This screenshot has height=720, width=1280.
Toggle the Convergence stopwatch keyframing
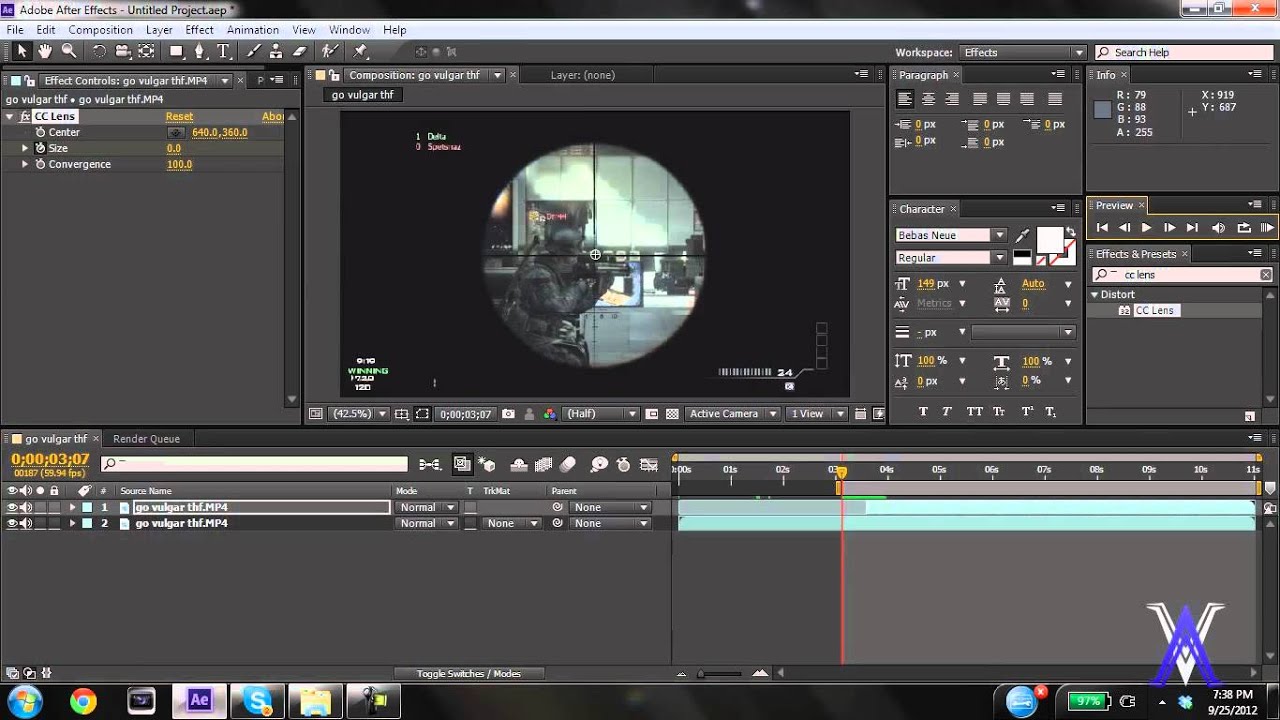[x=40, y=164]
